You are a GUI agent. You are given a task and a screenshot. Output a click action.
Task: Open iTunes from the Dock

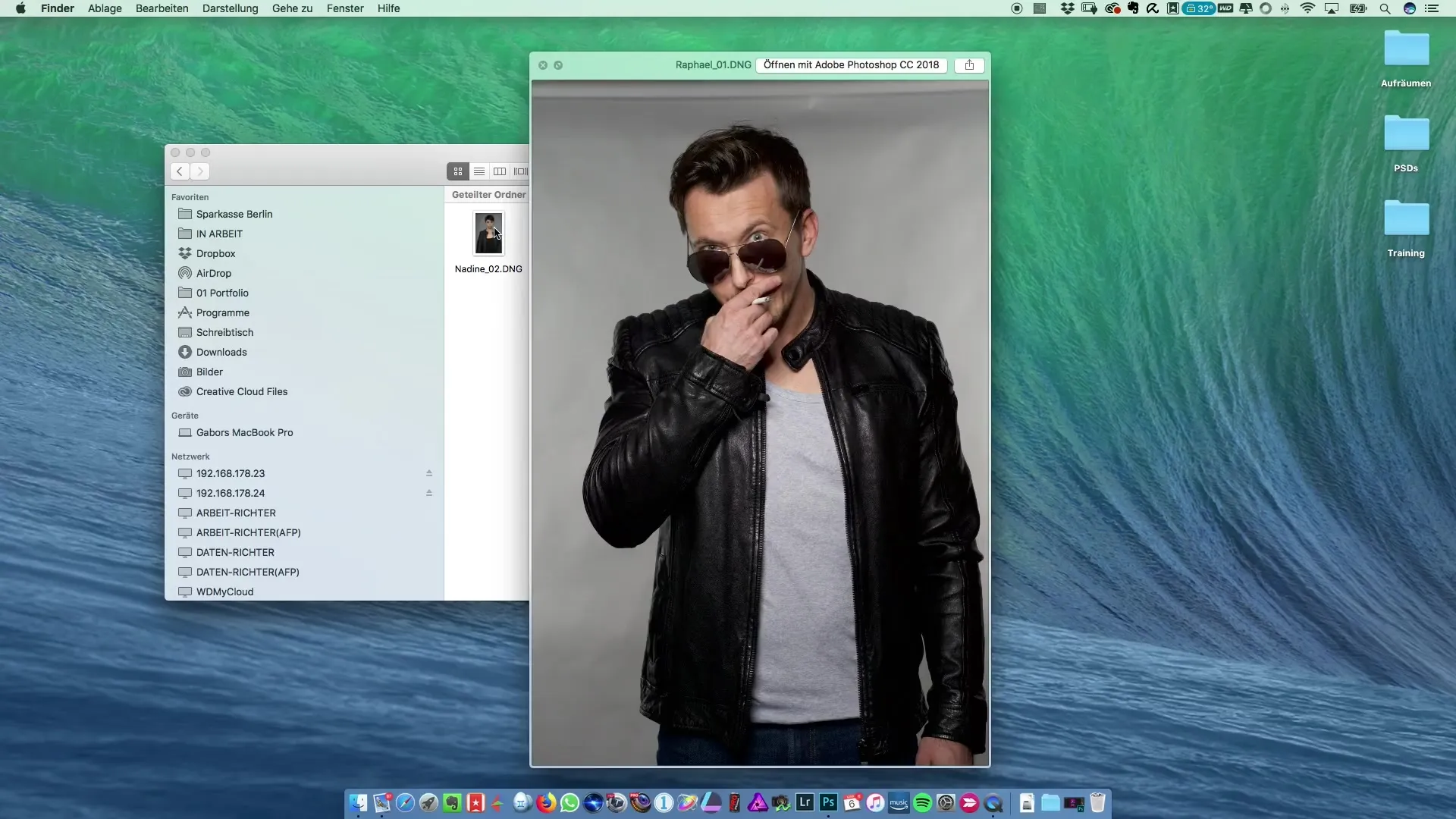click(x=875, y=802)
